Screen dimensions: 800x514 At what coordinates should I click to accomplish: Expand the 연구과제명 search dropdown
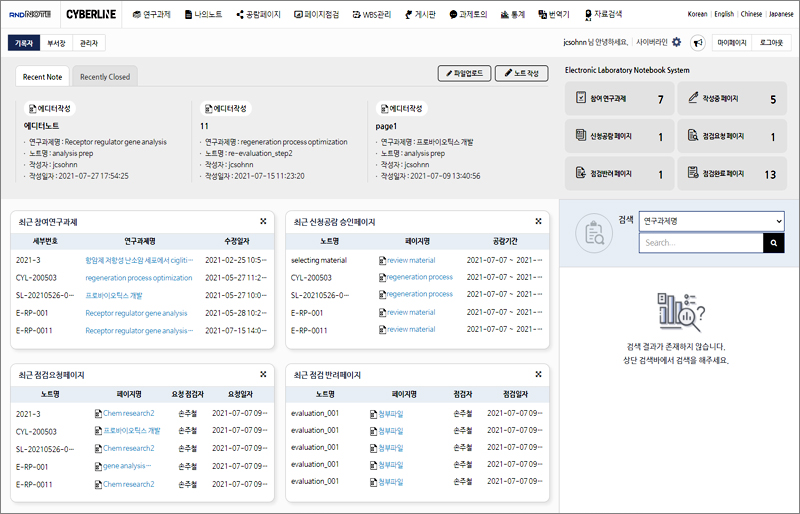pos(711,221)
